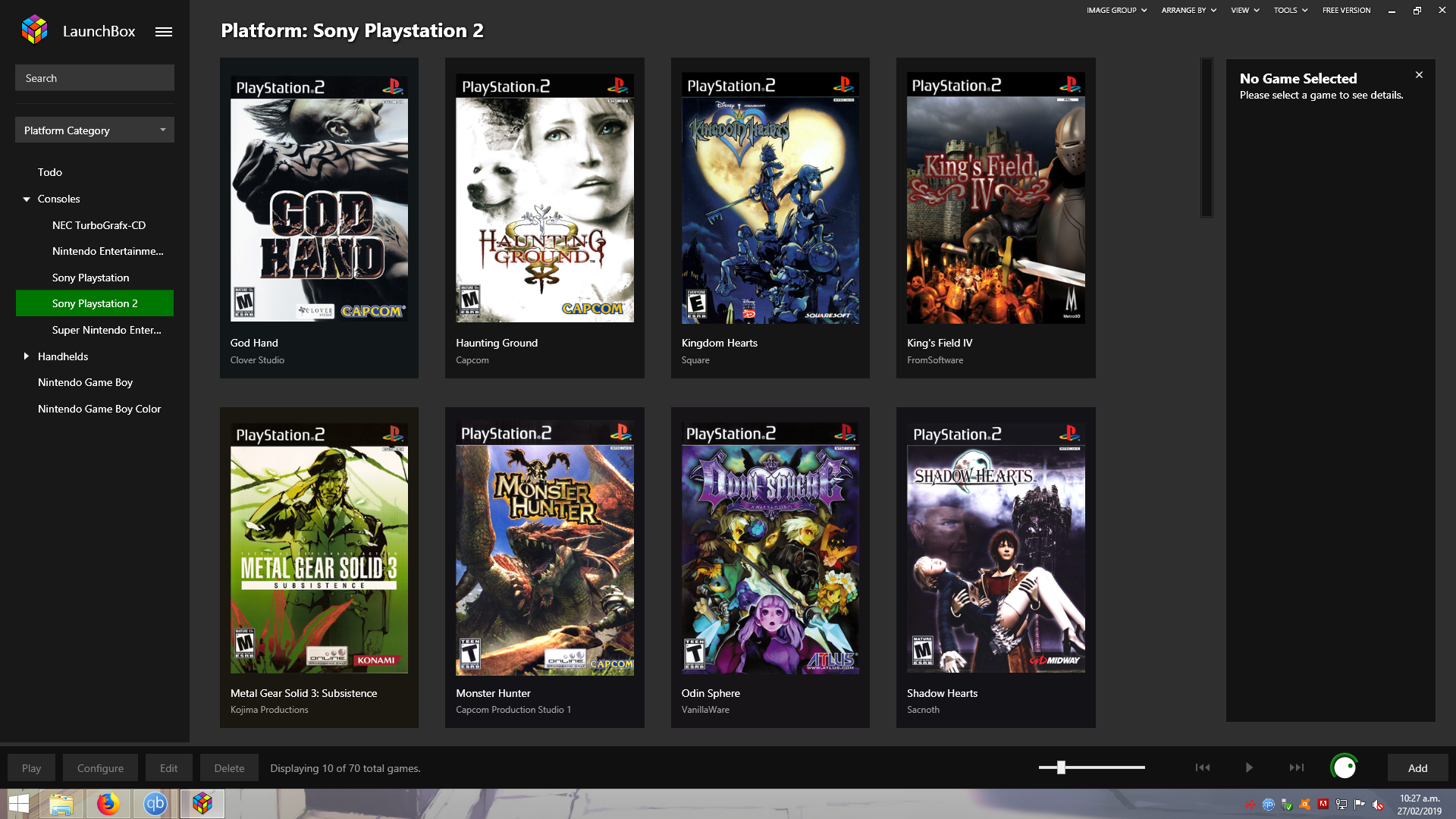Click the flag notification tray icon
1456x819 pixels.
click(1360, 805)
